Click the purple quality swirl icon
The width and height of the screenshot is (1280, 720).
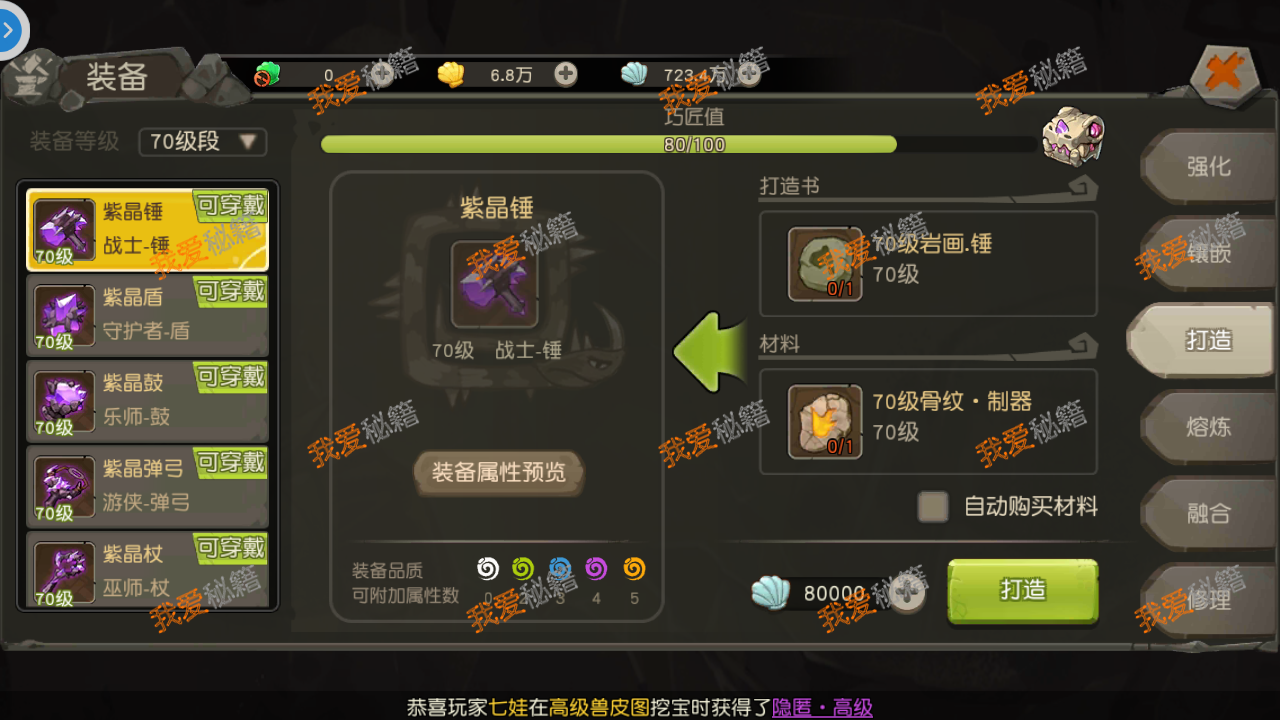tap(596, 568)
